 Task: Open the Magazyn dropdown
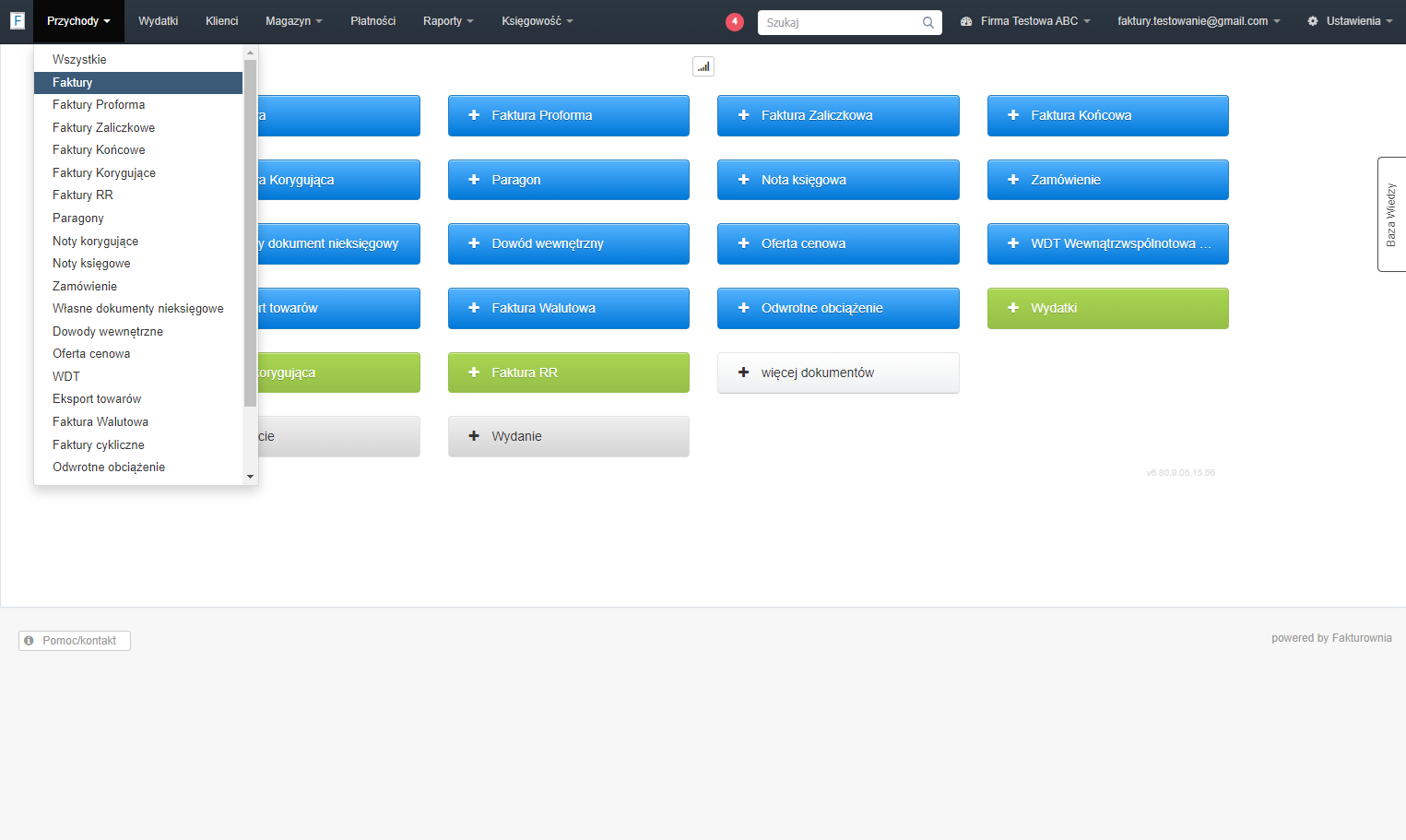[293, 21]
